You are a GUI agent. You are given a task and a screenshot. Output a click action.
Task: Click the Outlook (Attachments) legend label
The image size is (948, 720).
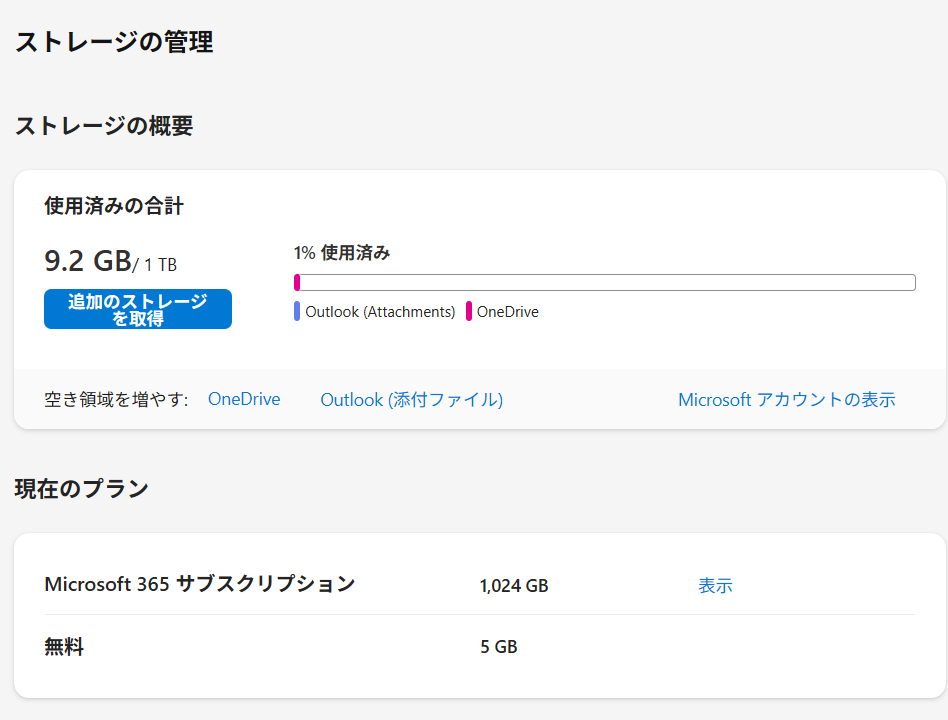pyautogui.click(x=380, y=311)
